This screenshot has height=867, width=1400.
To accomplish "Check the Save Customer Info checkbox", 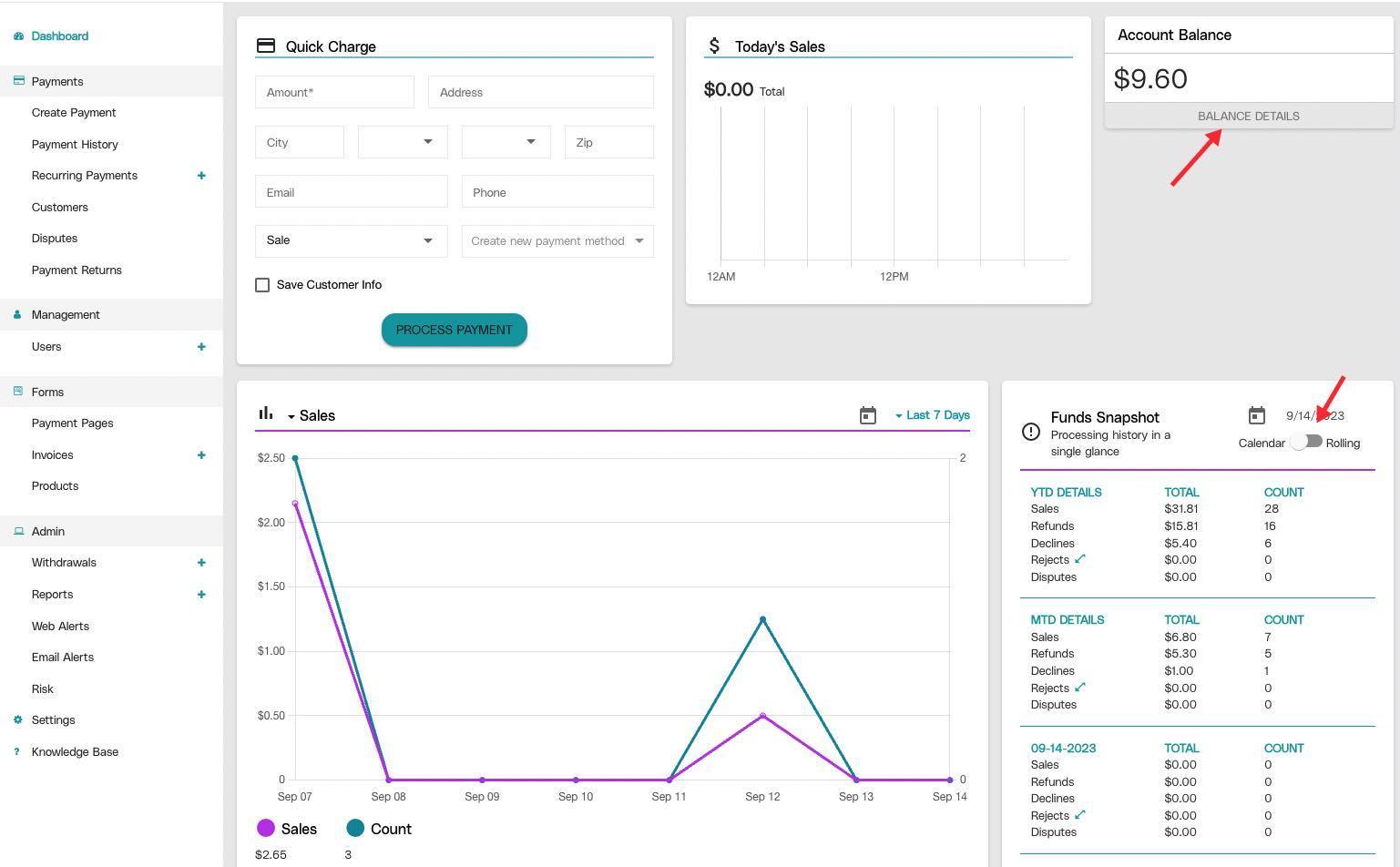I will click(262, 285).
